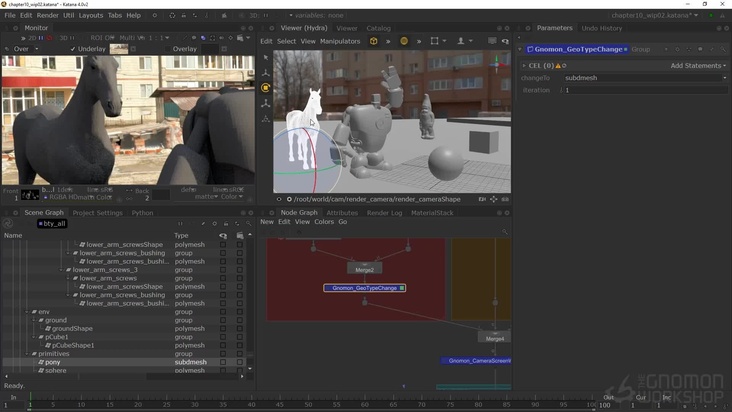Click the translate manipulator icon in Viewer
This screenshot has width=732, height=412.
point(266,73)
